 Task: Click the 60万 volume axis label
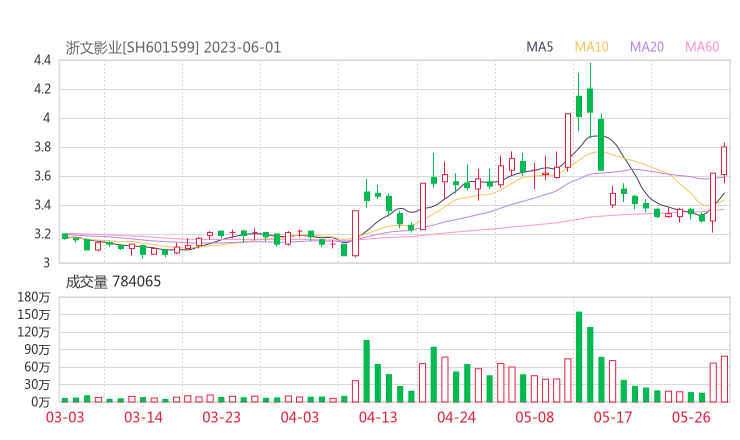(37, 367)
